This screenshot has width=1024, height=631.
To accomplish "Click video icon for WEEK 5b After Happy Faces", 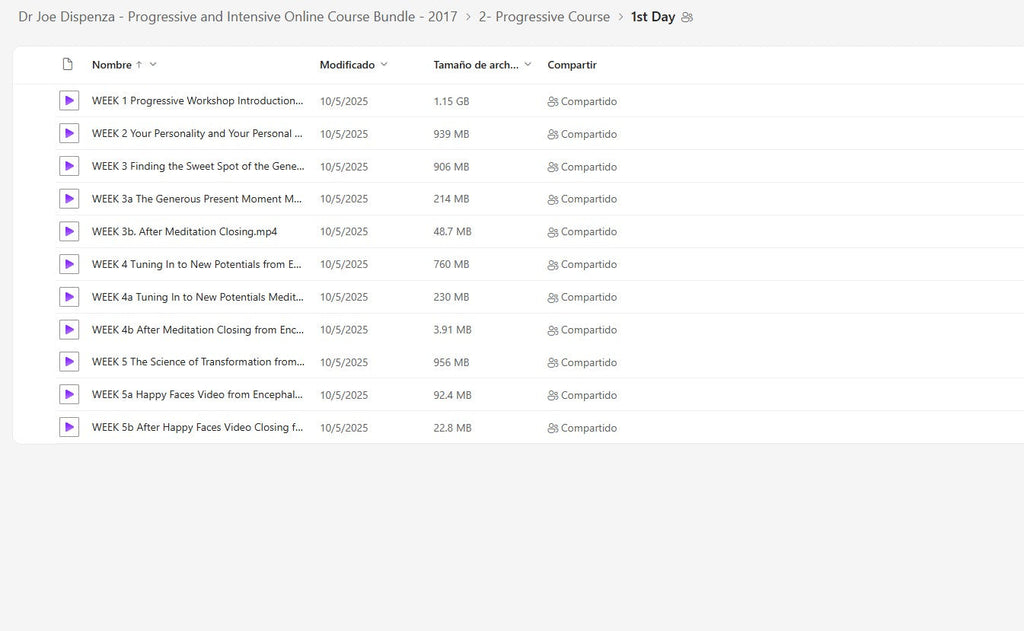I will click(x=69, y=427).
